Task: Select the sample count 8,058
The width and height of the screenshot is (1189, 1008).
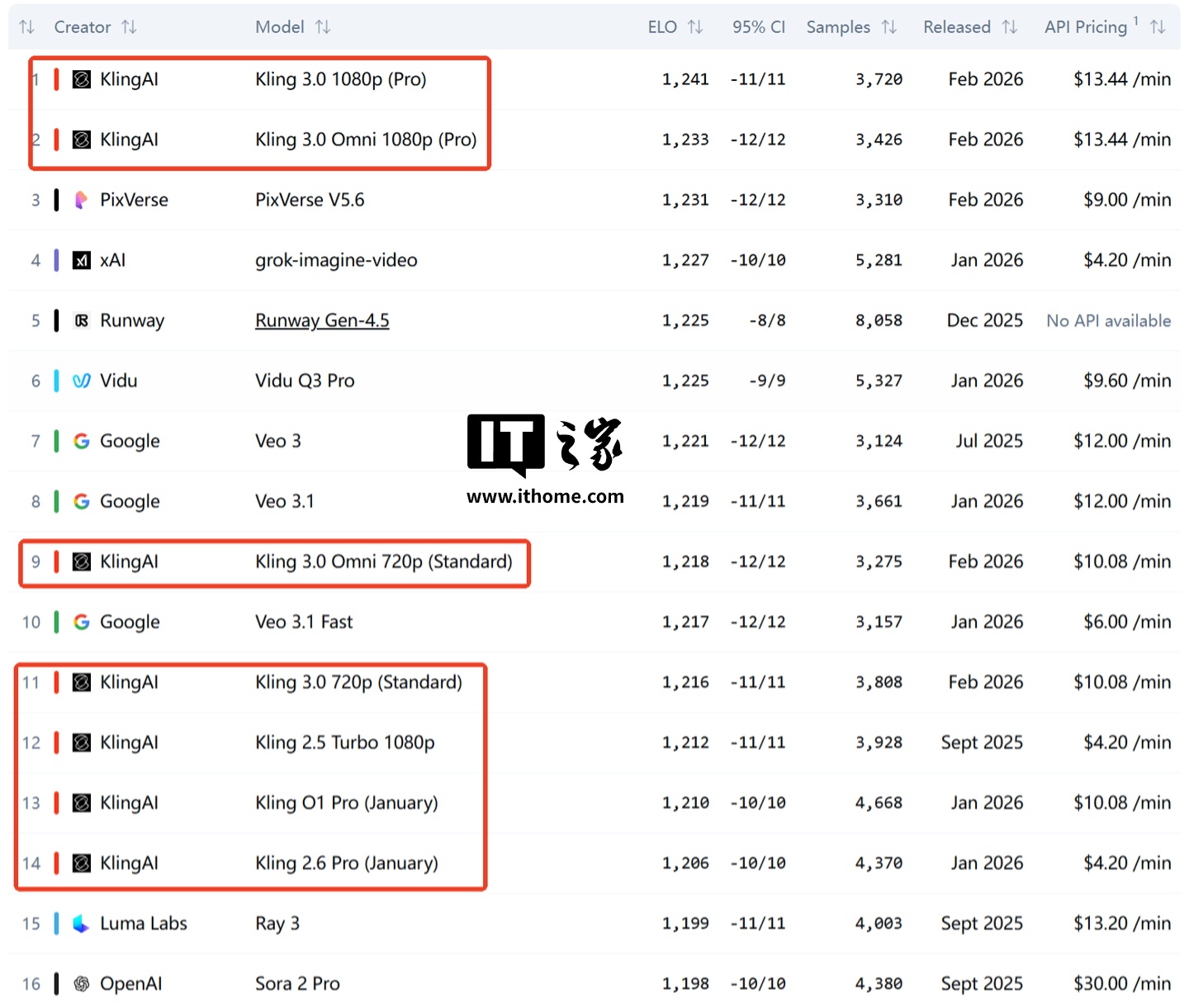Action: pos(879,320)
